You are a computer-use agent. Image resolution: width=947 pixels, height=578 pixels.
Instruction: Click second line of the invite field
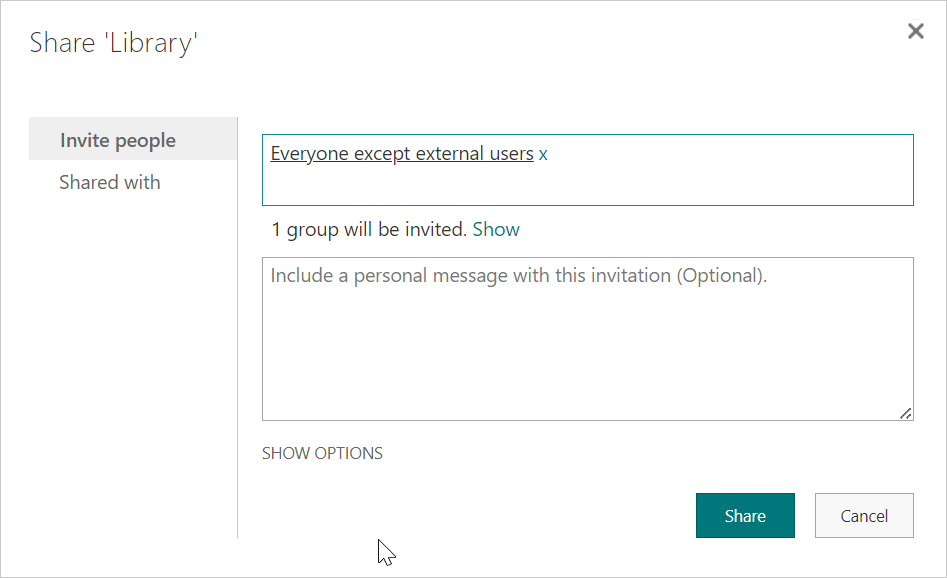(x=588, y=186)
